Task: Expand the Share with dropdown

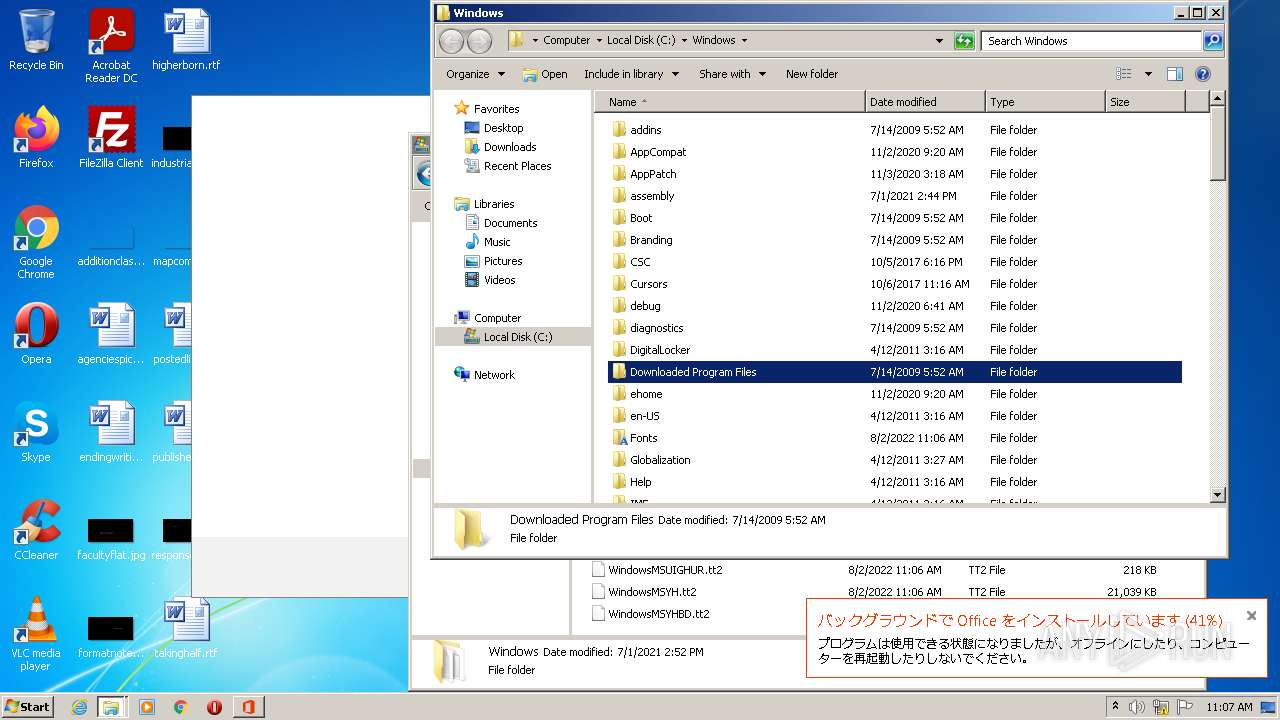Action: 732,74
